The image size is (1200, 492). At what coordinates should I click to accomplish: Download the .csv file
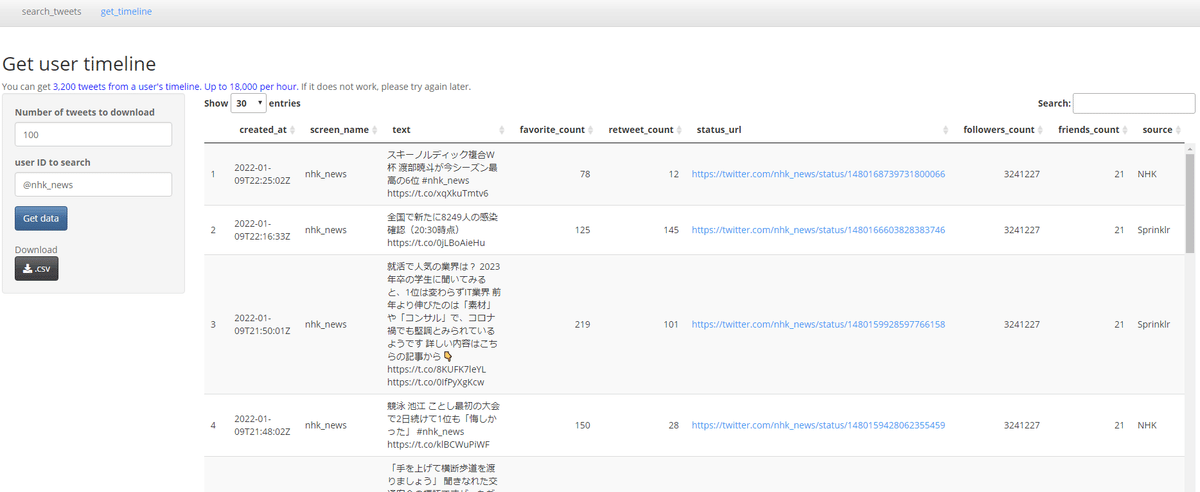[x=37, y=269]
